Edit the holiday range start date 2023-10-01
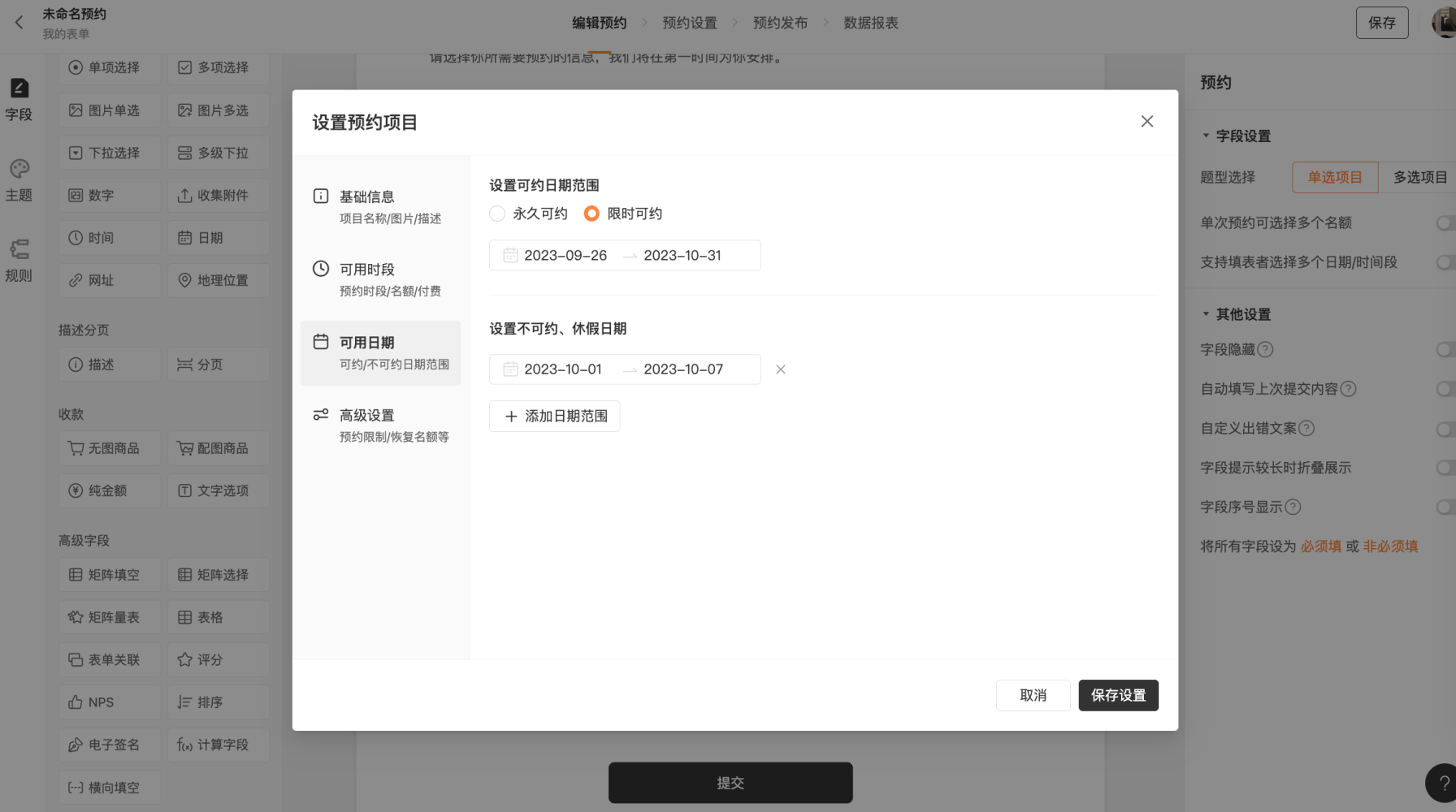This screenshot has width=1456, height=812. (x=563, y=369)
